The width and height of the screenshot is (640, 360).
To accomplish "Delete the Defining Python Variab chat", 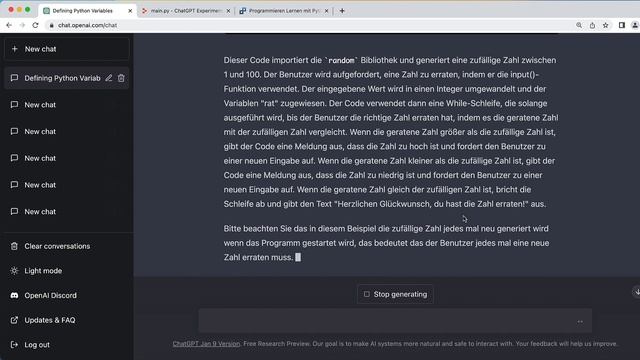I will (121, 78).
